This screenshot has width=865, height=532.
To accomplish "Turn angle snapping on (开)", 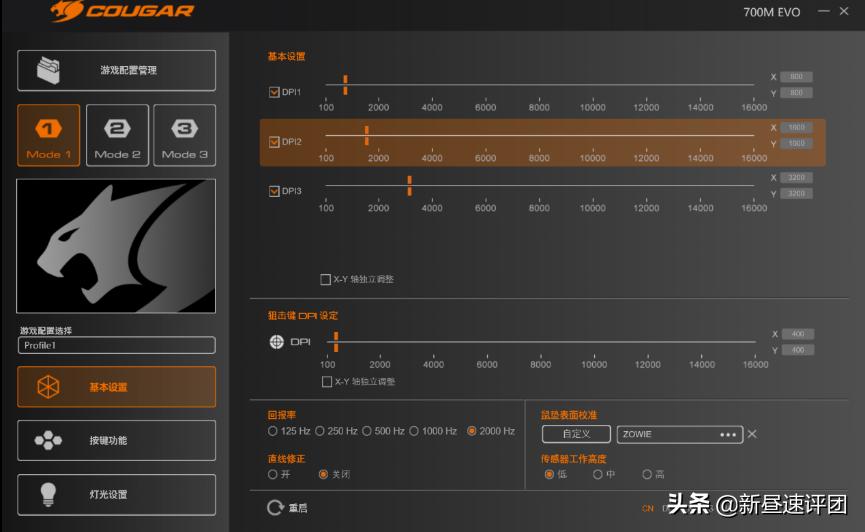I will [x=273, y=474].
